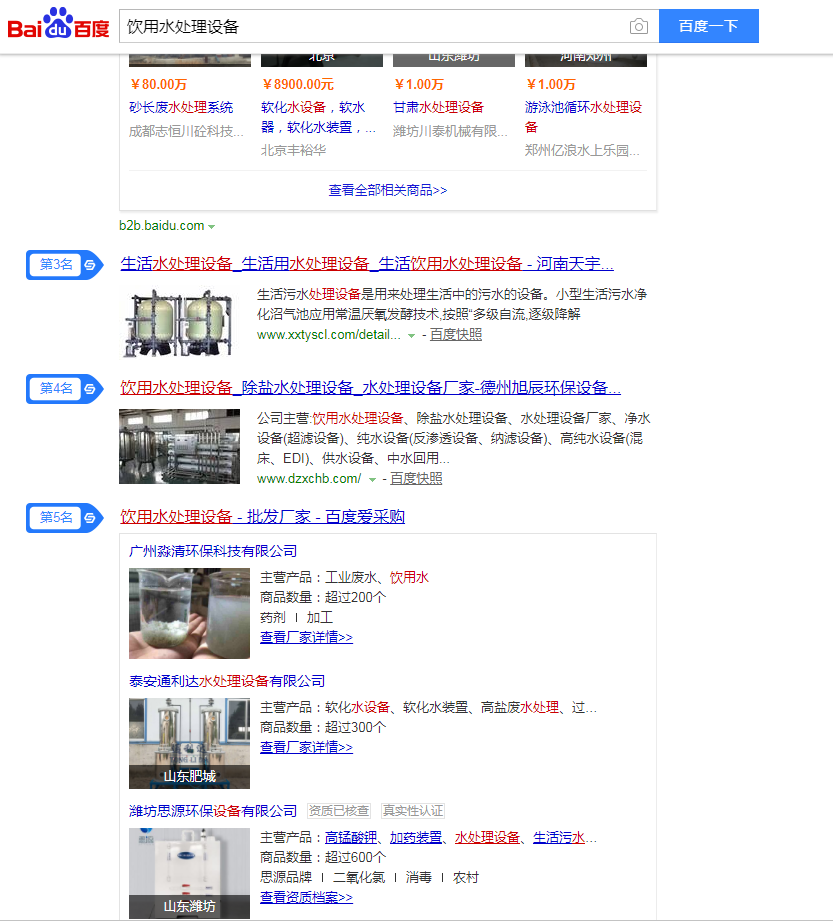
Task: Click 查看厂家详情>> under 广州淼清环保
Action: point(307,637)
